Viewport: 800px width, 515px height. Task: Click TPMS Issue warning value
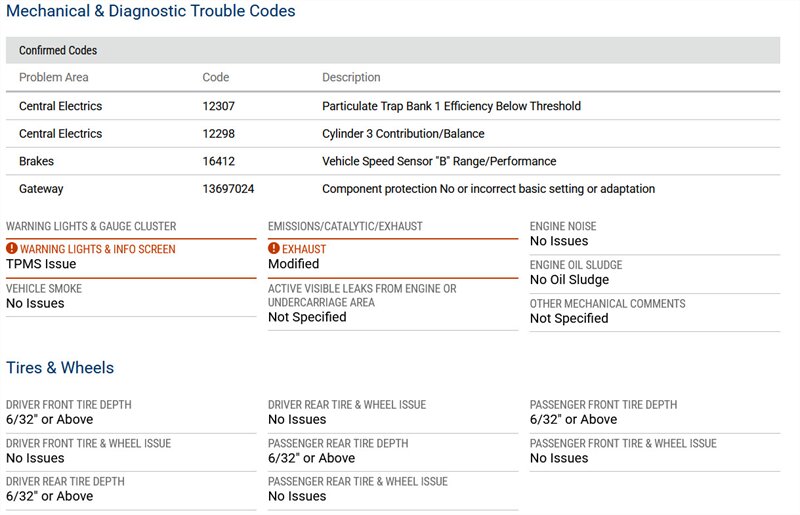(x=41, y=264)
